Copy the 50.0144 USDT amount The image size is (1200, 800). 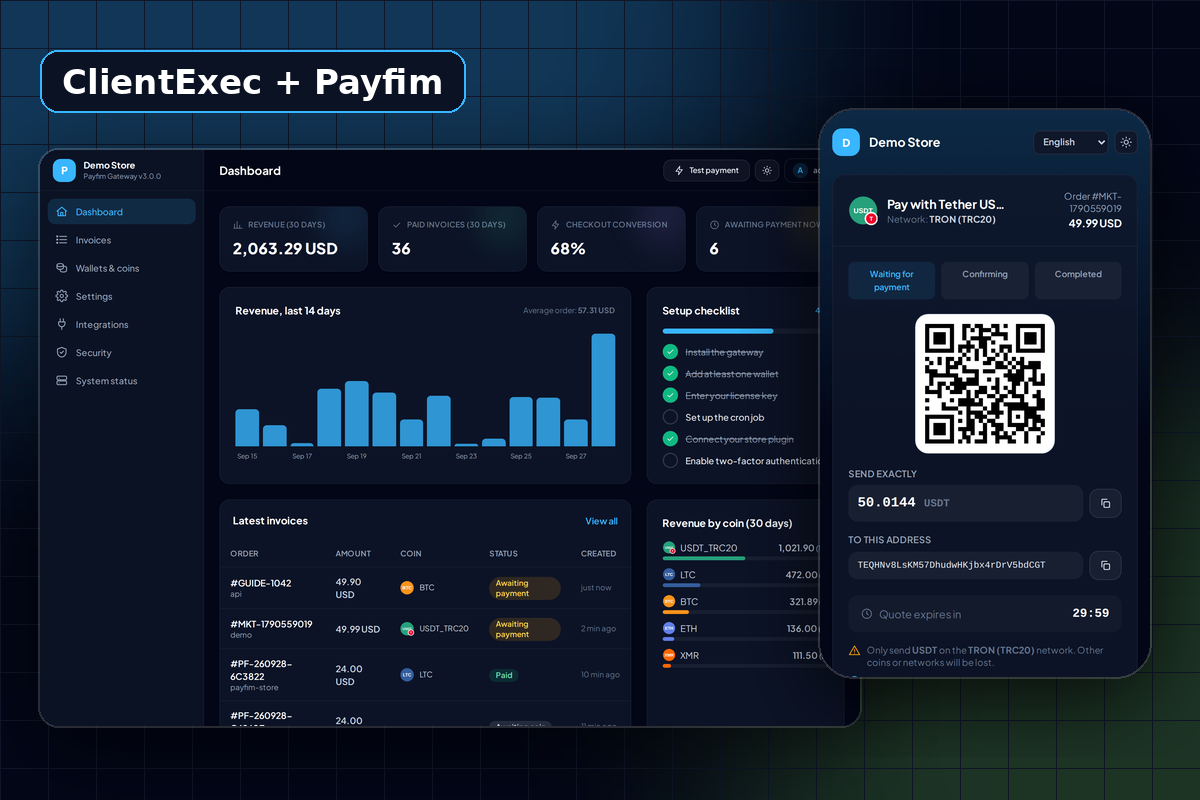tap(1105, 503)
